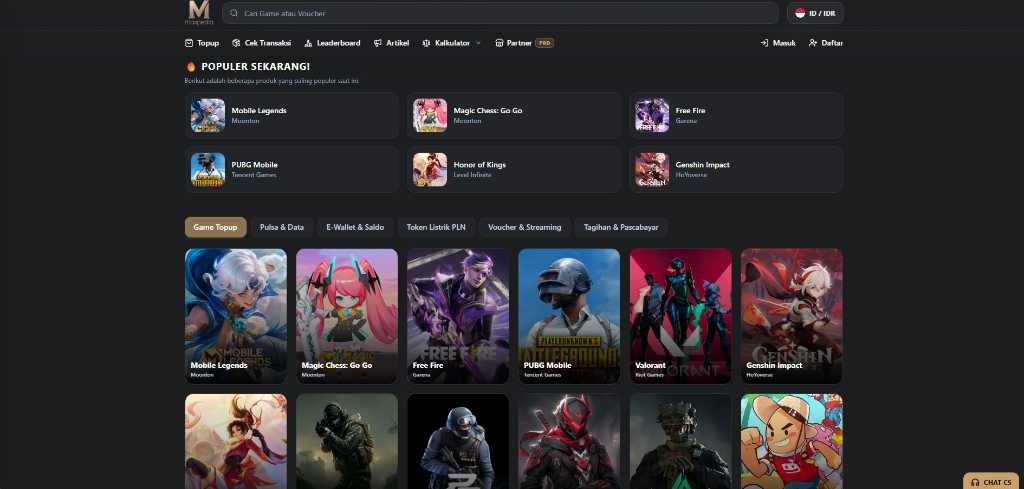Open Free Fire large game poster
The width and height of the screenshot is (1024, 489).
click(x=458, y=316)
